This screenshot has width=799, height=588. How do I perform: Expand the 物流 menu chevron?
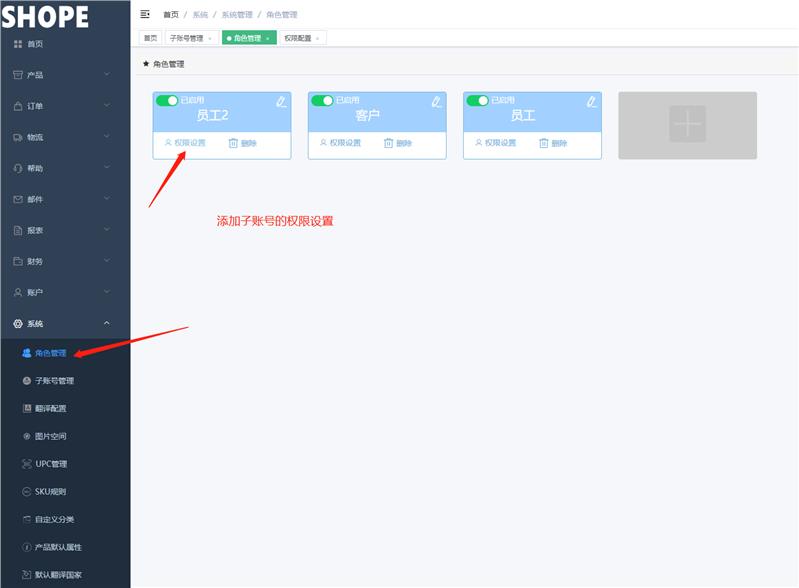click(107, 137)
